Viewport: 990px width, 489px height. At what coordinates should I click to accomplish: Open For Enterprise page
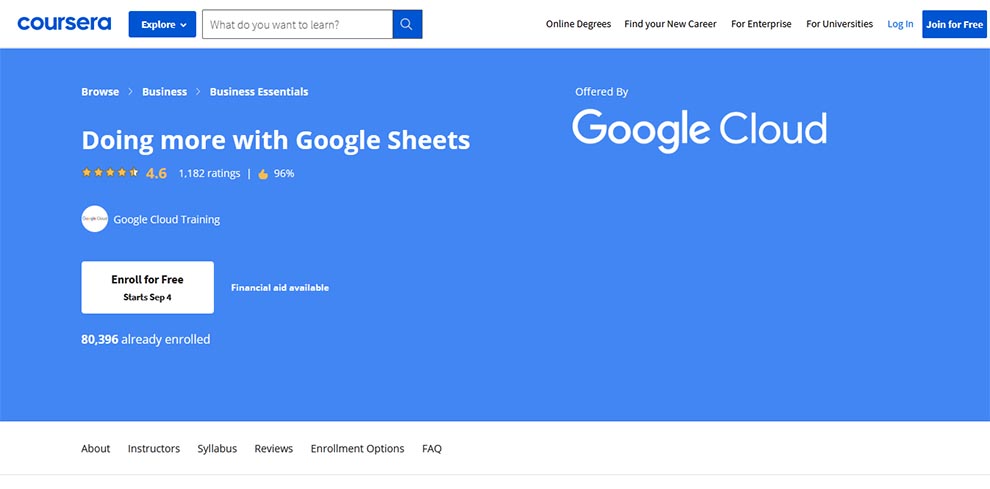pyautogui.click(x=761, y=24)
